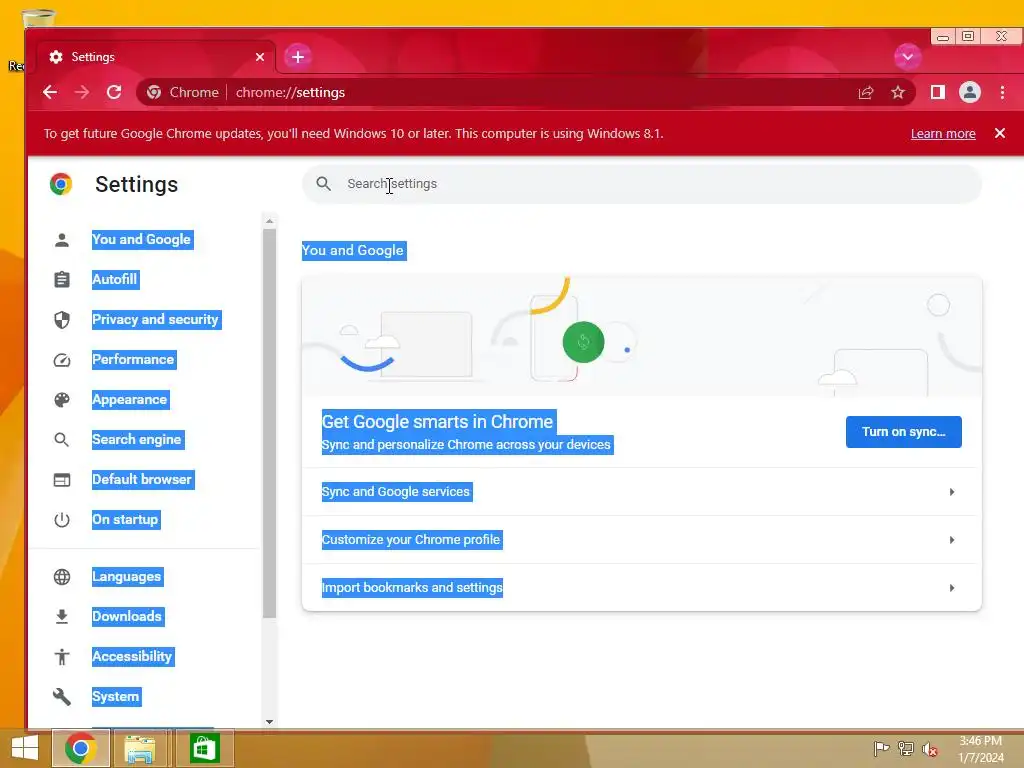Open Privacy and security section

pyautogui.click(x=155, y=319)
